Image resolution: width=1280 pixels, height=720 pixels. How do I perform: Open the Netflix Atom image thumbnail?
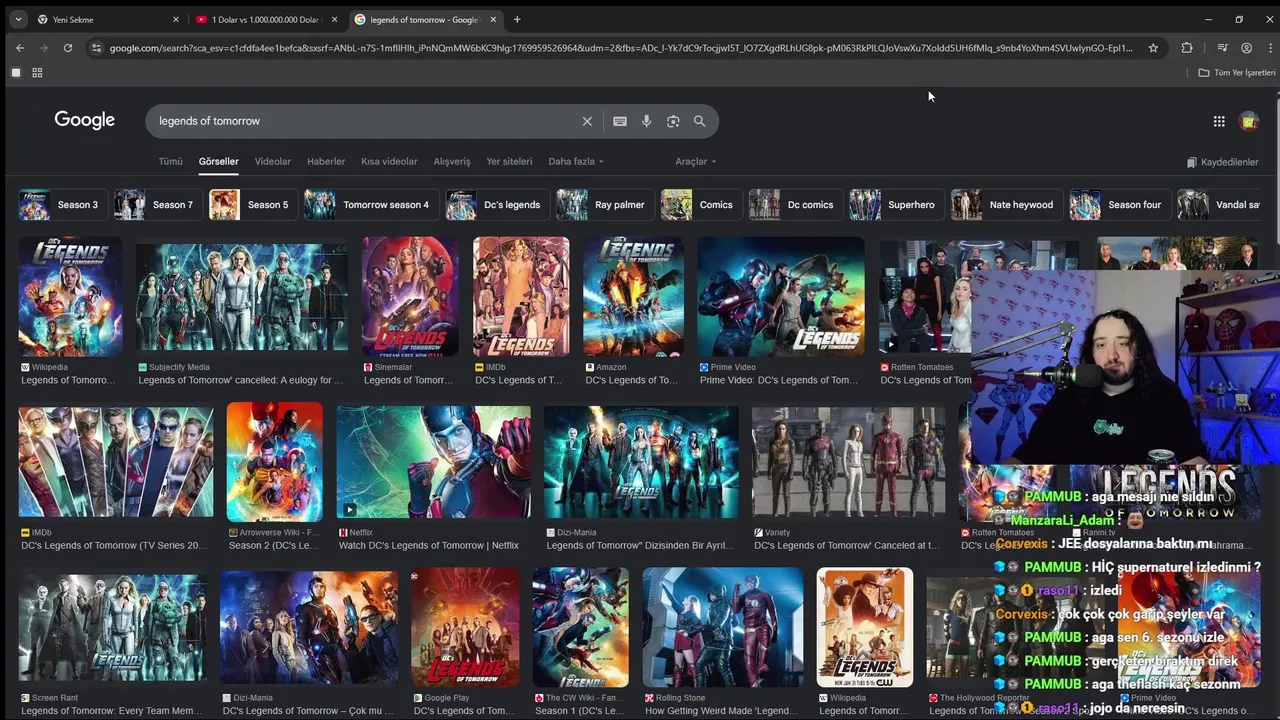[x=434, y=462]
